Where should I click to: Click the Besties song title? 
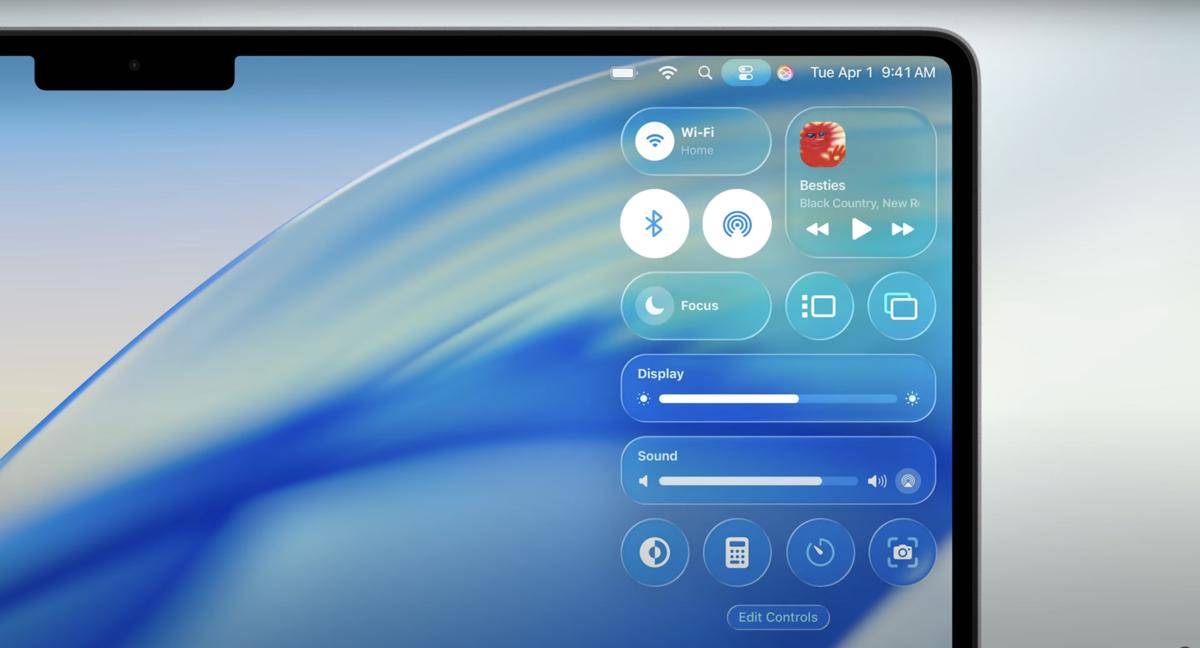tap(822, 185)
